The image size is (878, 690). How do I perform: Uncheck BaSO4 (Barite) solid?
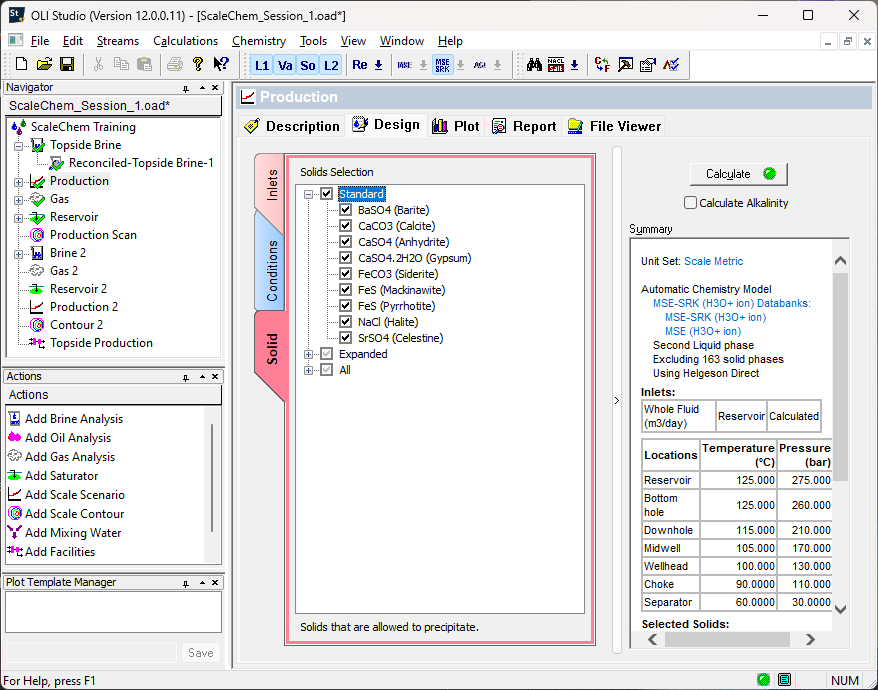point(345,210)
